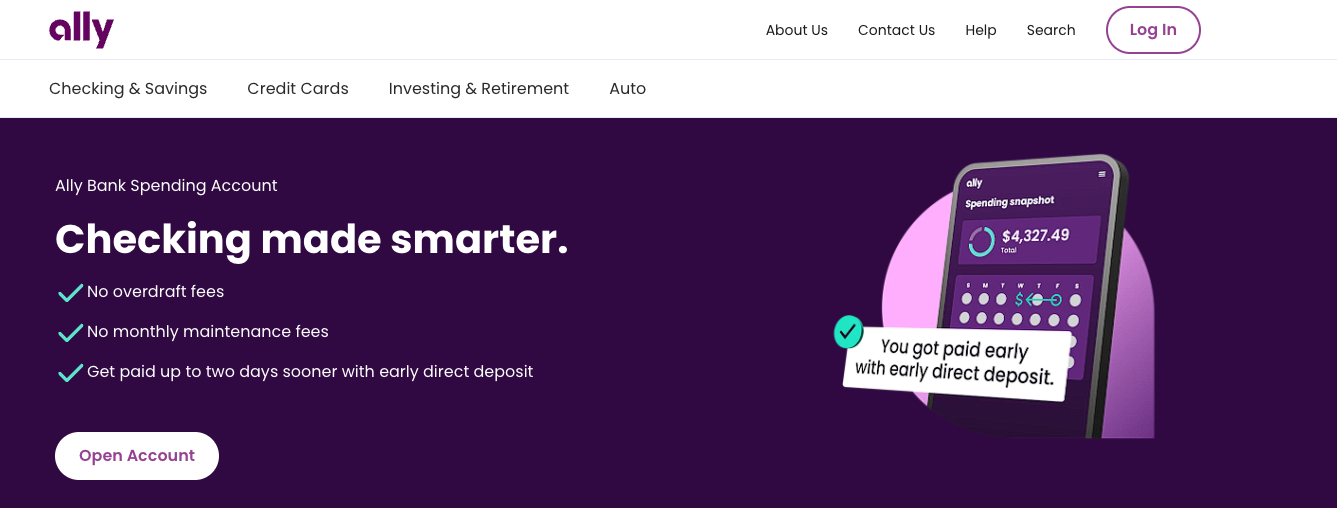Tap the hamburger menu icon on the phone
Screen dimensions: 1337x508
1102,174
